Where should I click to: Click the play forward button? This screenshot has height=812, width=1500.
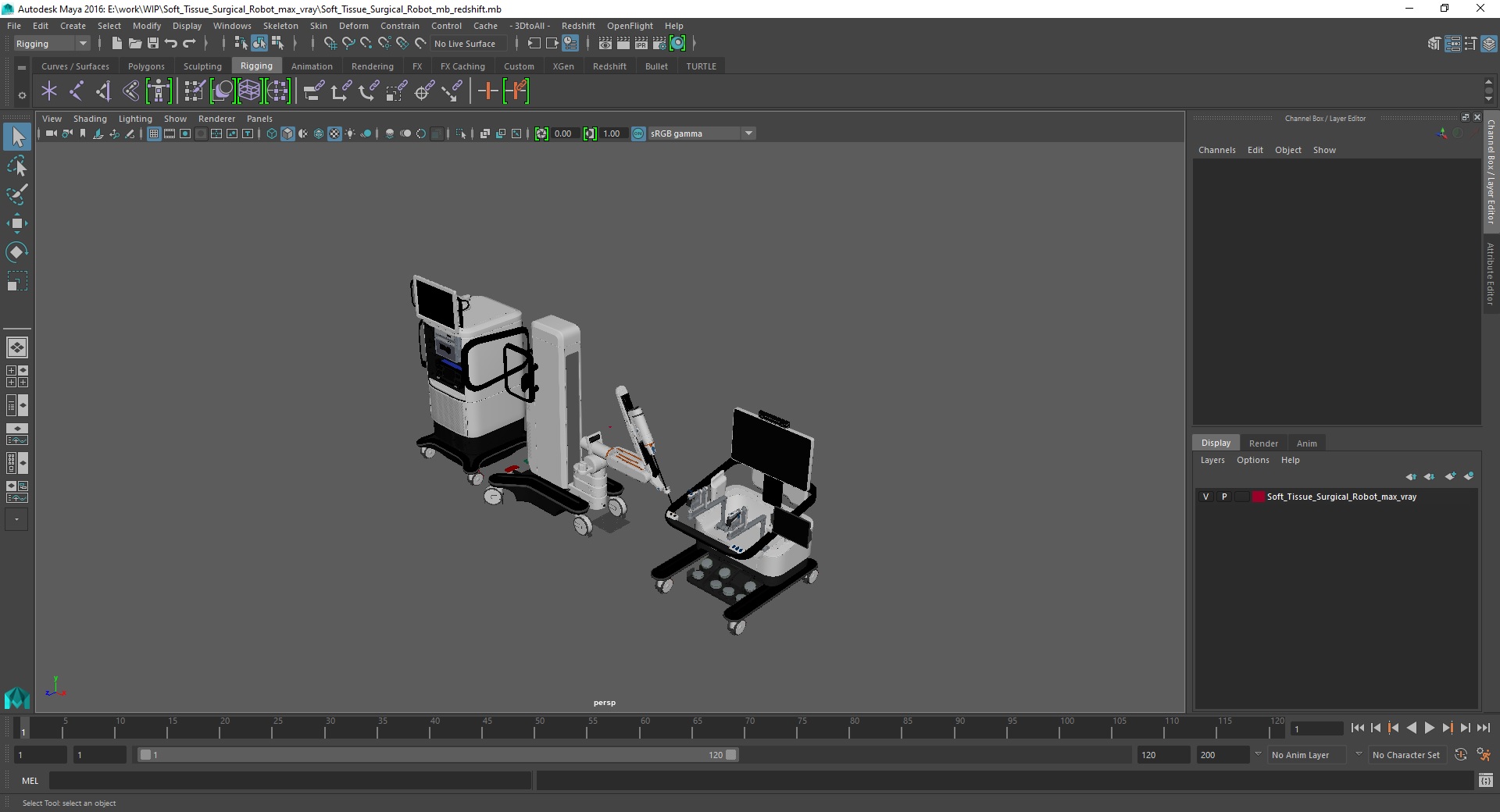pos(1429,728)
